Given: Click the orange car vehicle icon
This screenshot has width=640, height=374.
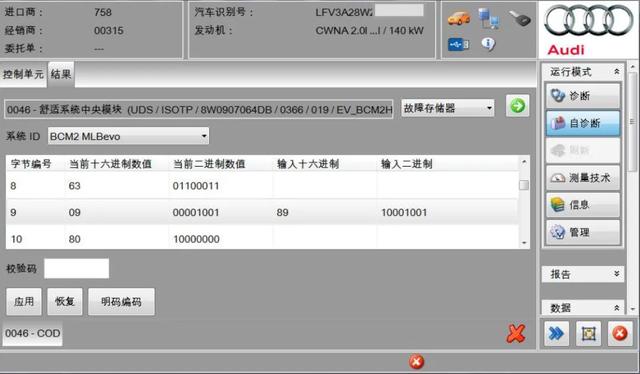Looking at the screenshot, I should [x=459, y=18].
